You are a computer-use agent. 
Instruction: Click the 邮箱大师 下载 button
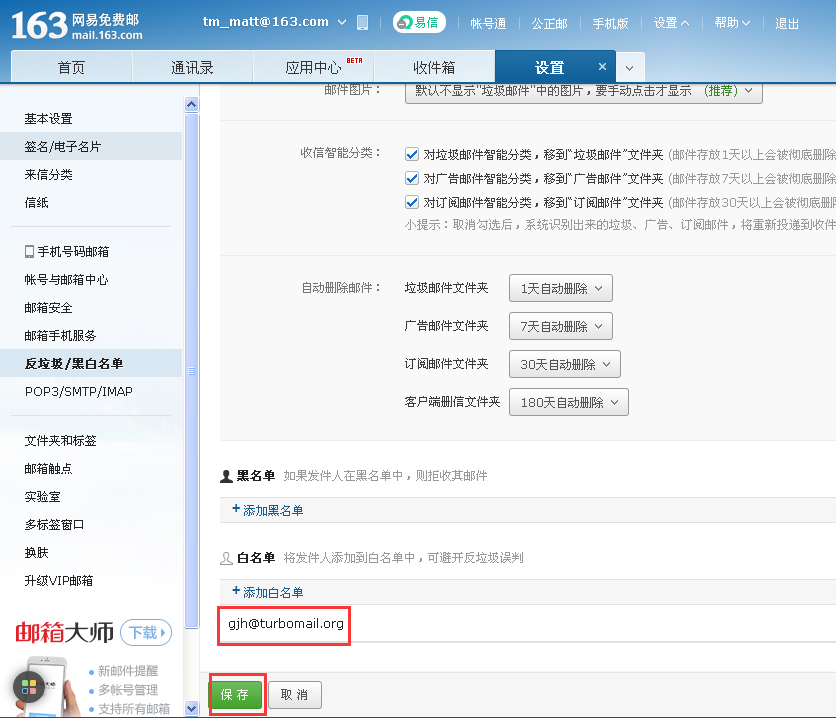(x=146, y=632)
